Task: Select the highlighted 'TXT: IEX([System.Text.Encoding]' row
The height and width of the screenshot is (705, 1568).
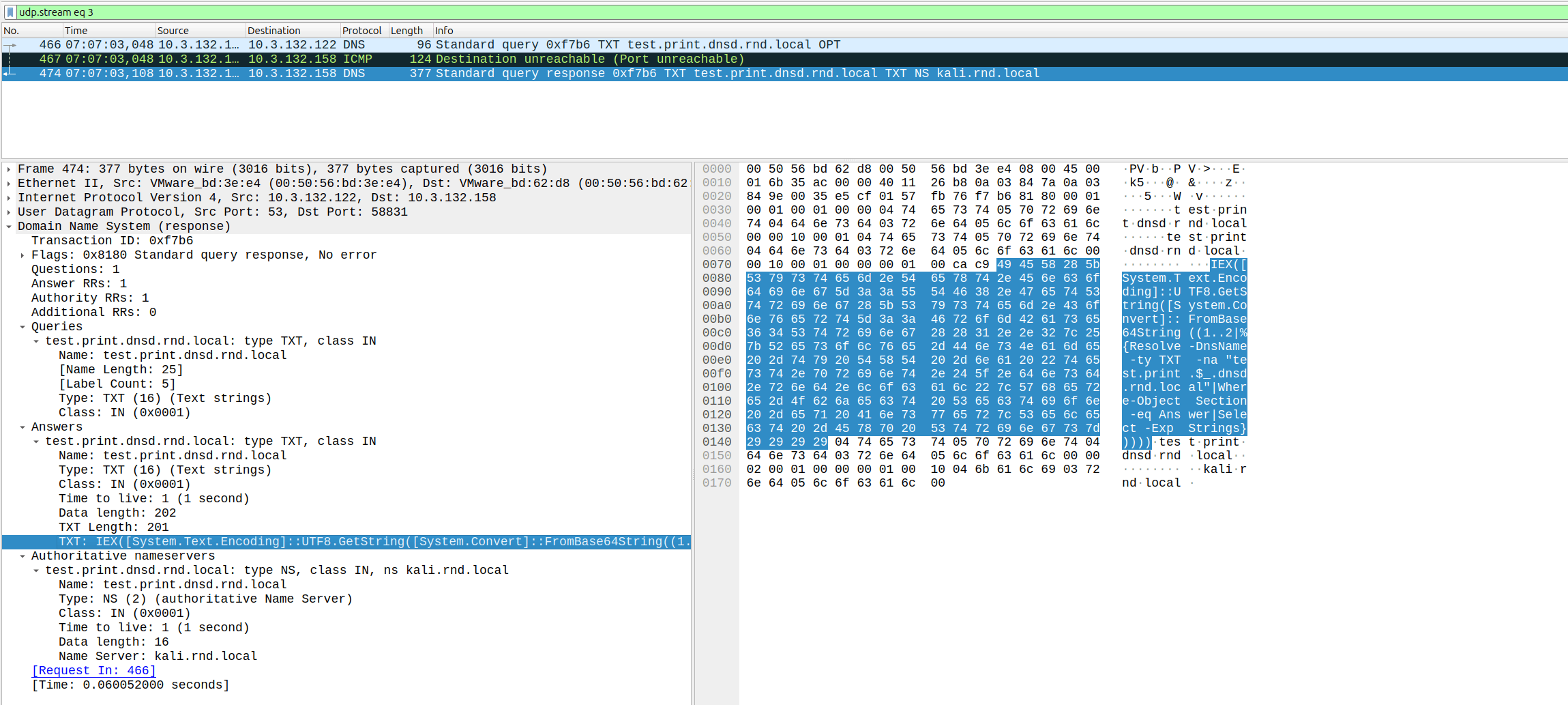Action: coord(346,542)
